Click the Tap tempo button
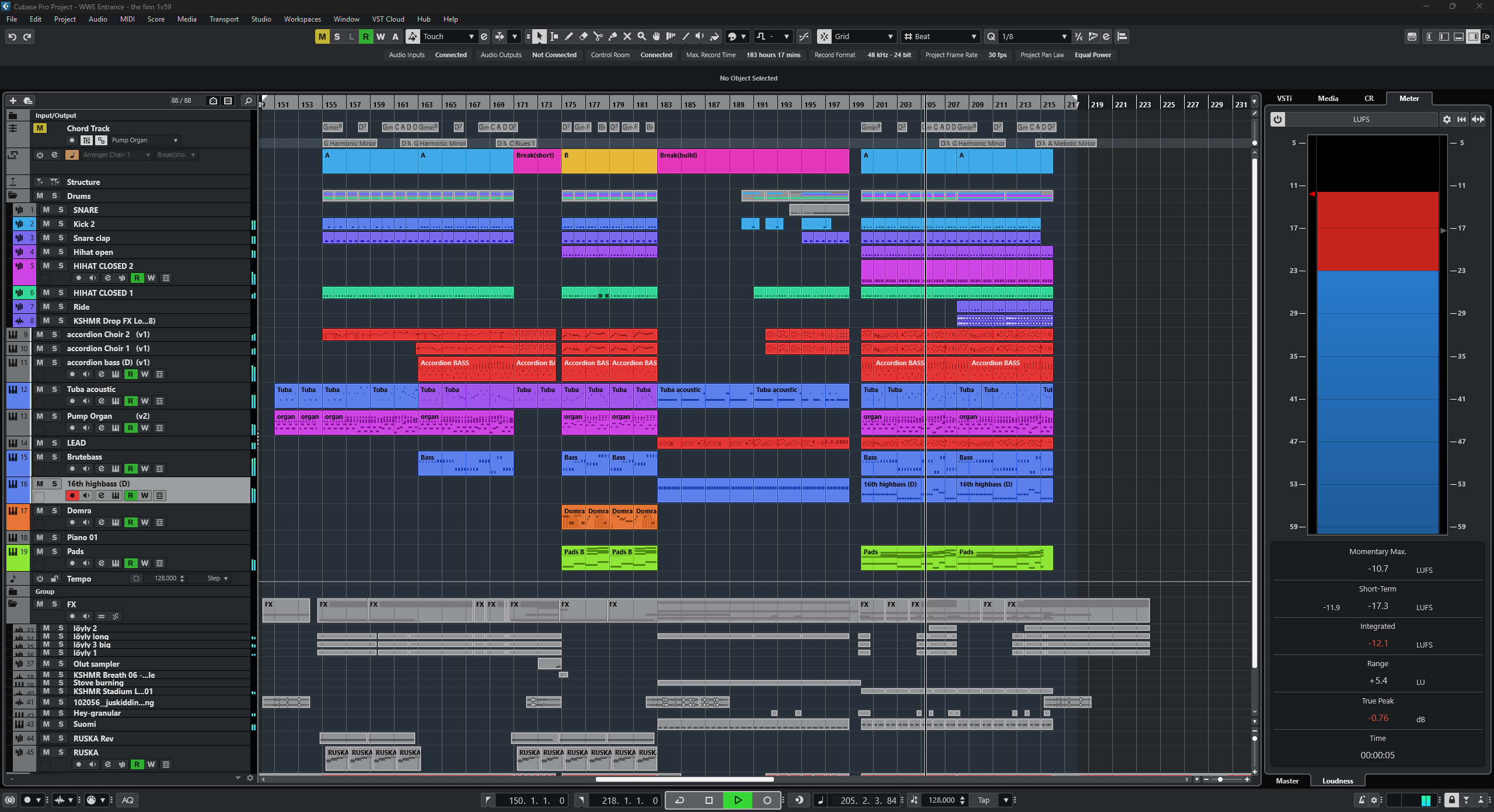The image size is (1494, 812). click(x=984, y=800)
